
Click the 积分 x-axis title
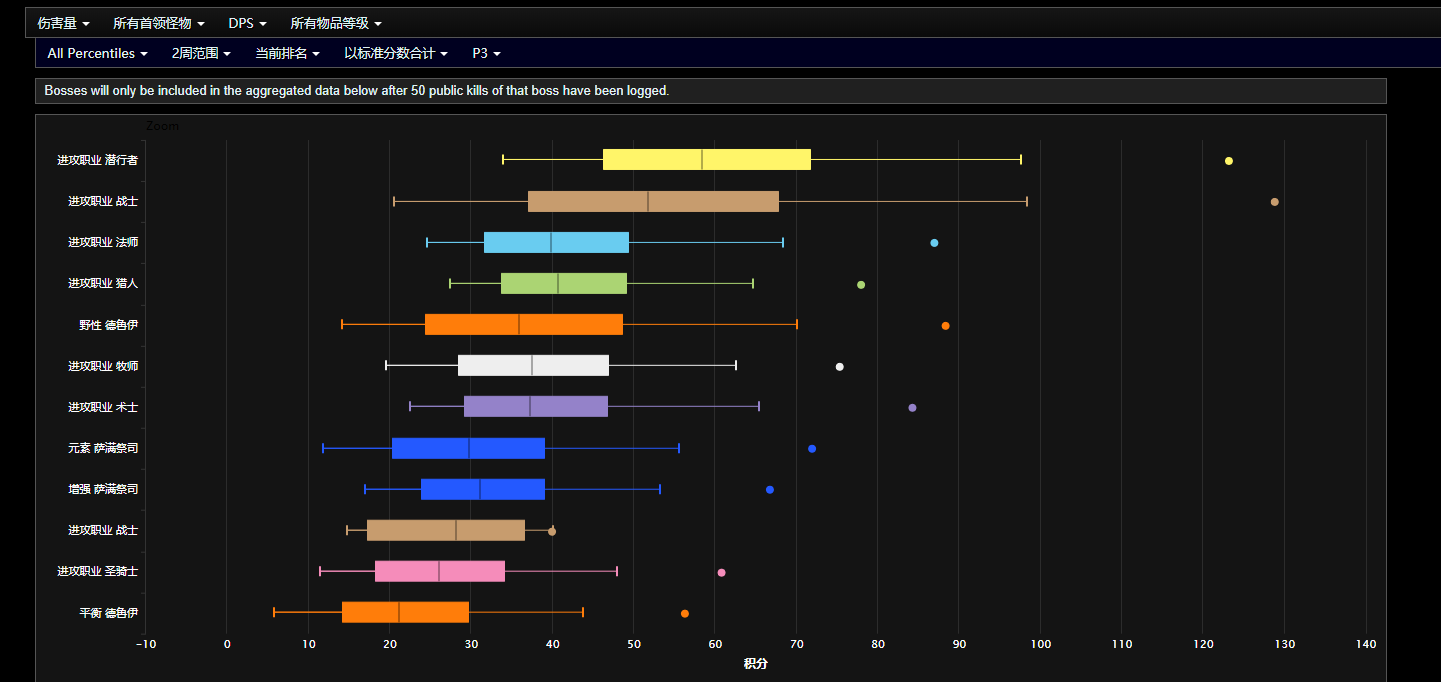coord(756,664)
